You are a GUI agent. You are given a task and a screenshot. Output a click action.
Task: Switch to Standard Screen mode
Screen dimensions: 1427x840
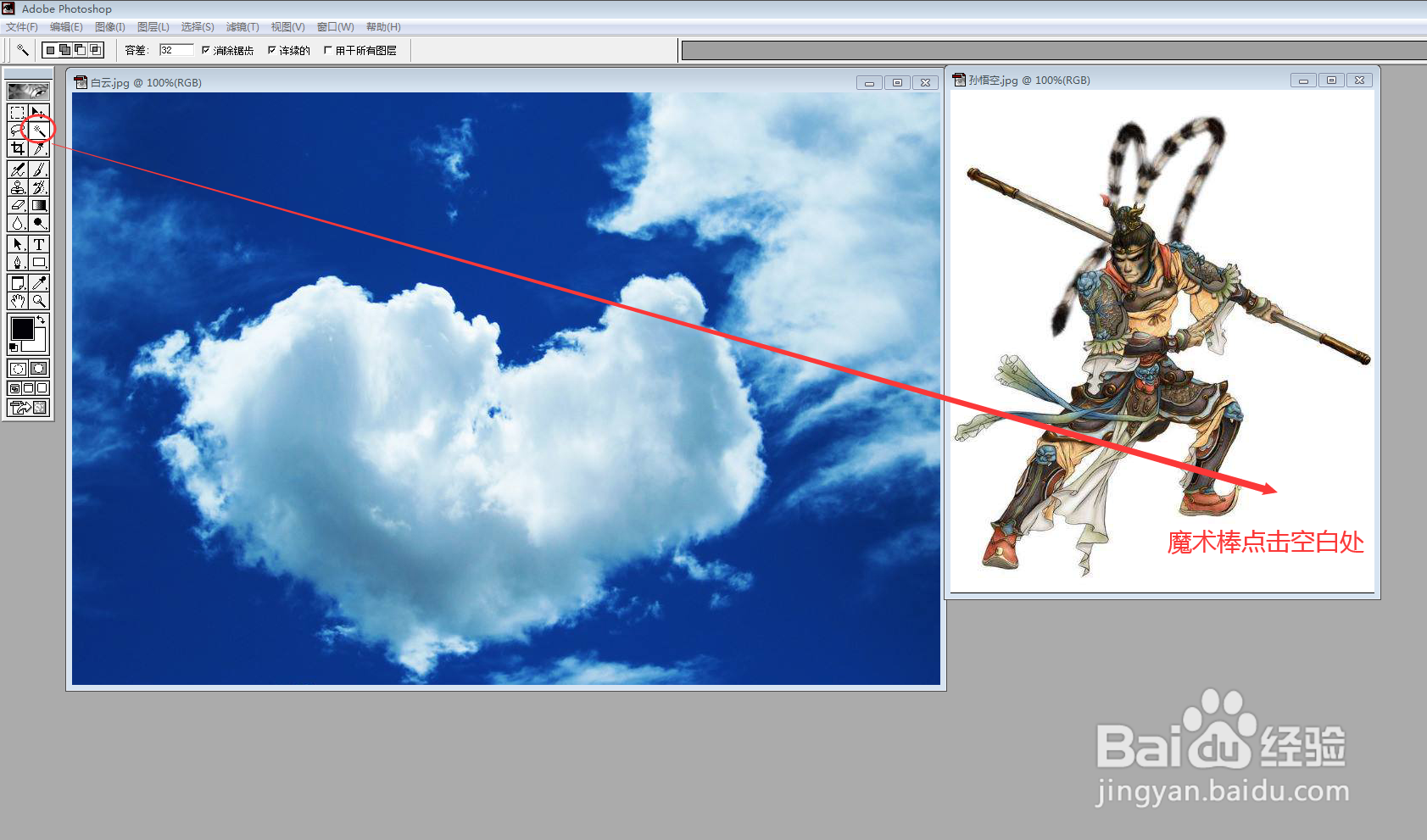14,388
